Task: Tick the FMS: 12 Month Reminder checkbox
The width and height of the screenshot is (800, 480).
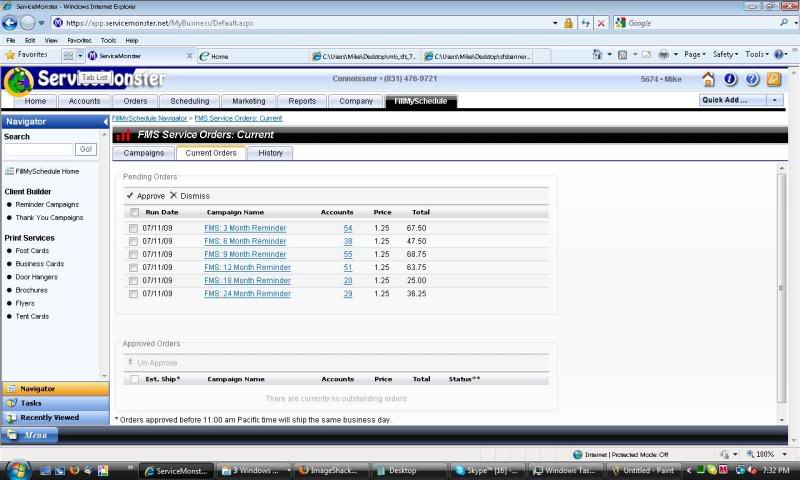Action: (x=134, y=268)
